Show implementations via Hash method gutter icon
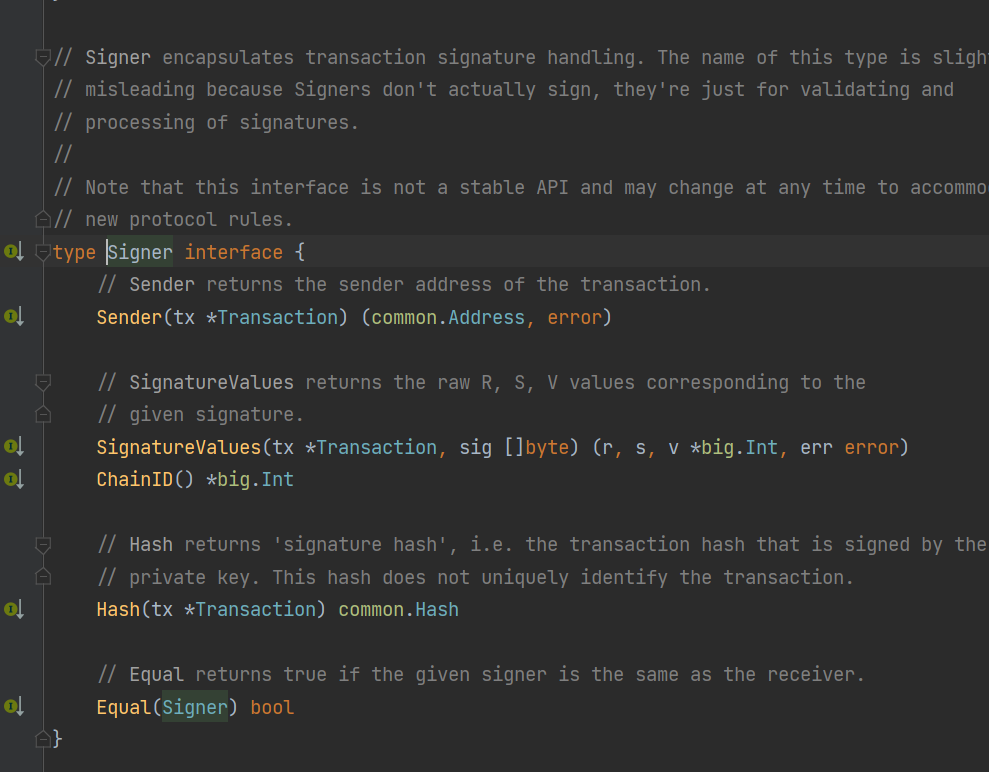989x772 pixels. [12, 609]
